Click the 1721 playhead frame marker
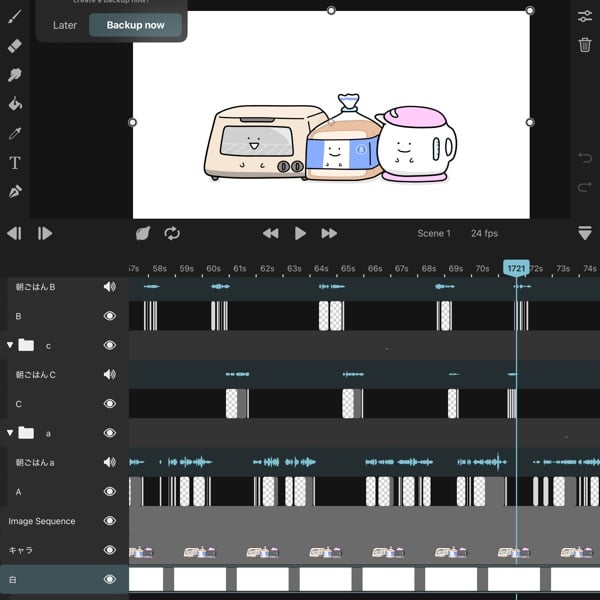This screenshot has width=600, height=600. [x=516, y=268]
